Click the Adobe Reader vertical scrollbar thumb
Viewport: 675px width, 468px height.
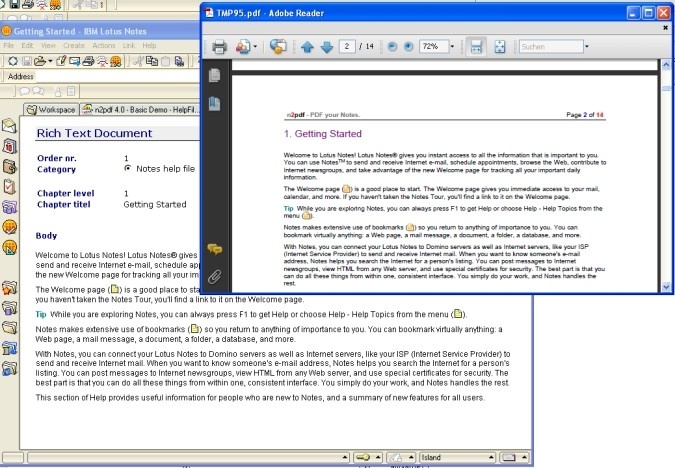(666, 88)
